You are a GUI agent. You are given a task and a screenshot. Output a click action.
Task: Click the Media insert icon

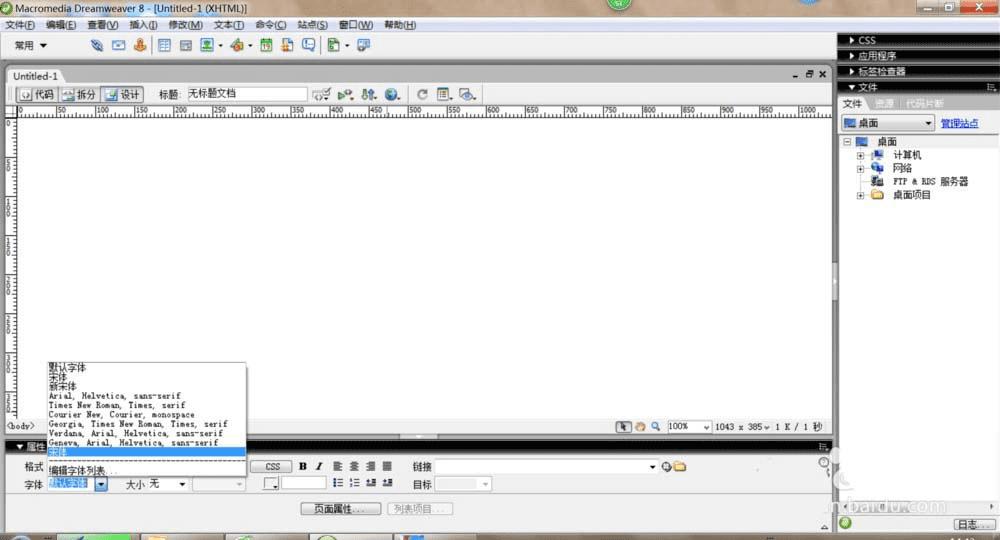pyautogui.click(x=237, y=45)
